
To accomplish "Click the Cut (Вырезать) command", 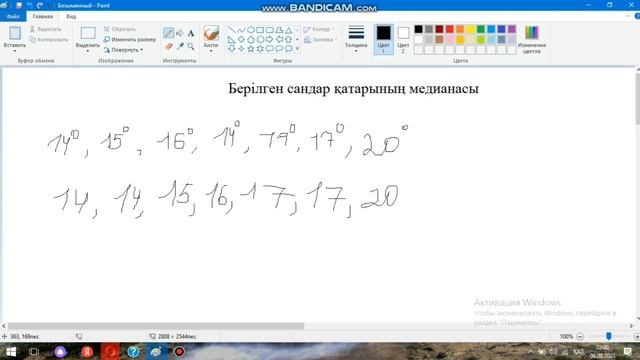I will tap(46, 29).
